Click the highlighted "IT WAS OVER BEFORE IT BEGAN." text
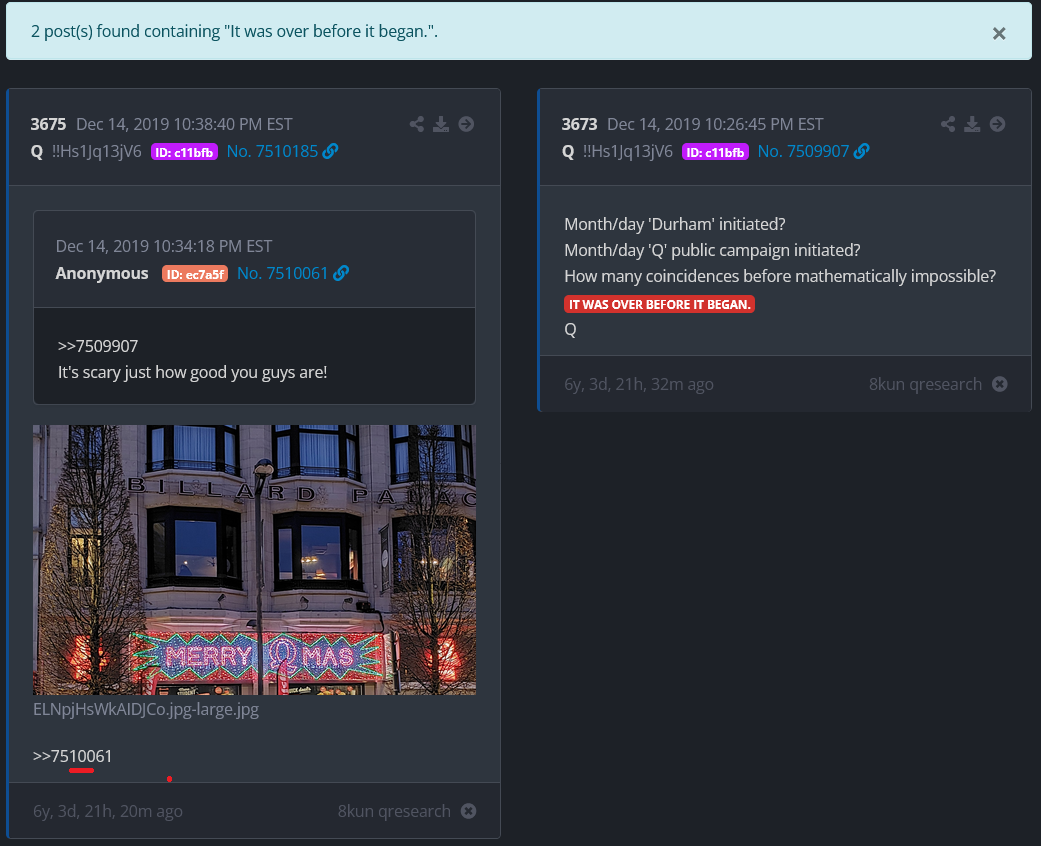The image size is (1041, 846). pos(659,304)
